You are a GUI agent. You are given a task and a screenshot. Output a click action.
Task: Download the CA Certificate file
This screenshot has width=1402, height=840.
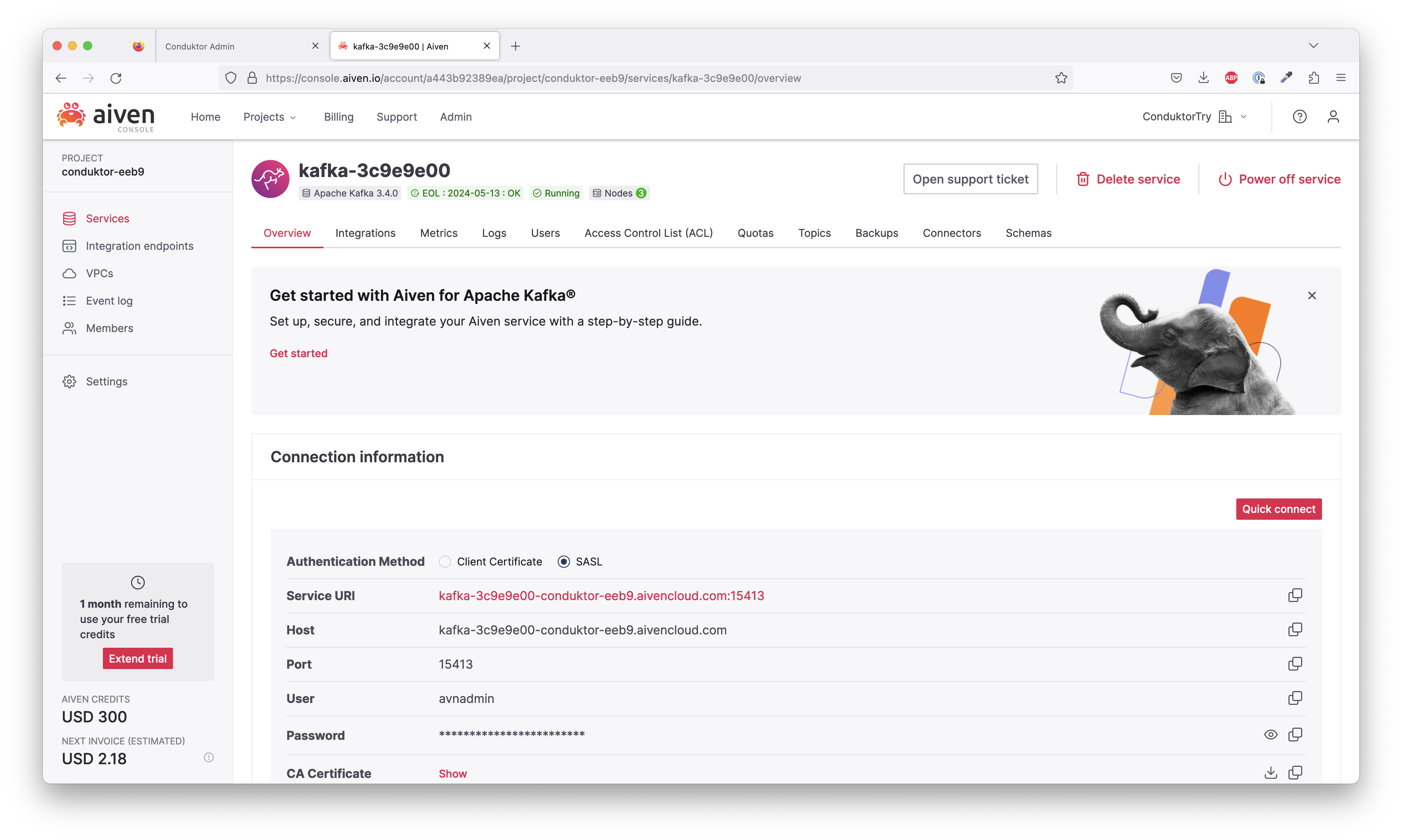click(x=1270, y=773)
